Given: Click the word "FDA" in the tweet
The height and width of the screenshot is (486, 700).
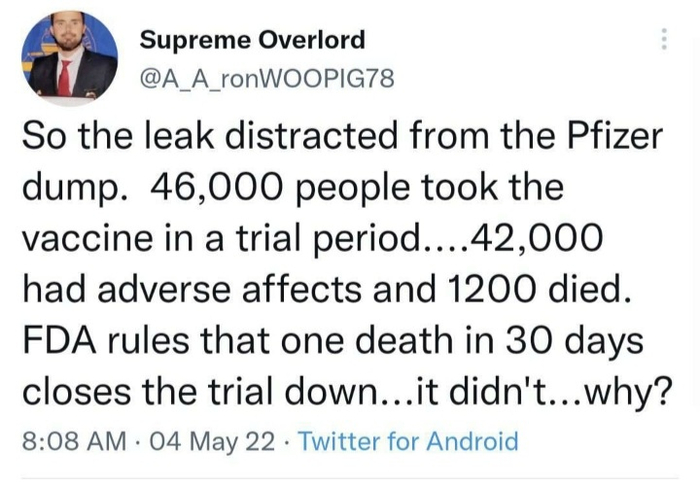Looking at the screenshot, I should (58, 339).
